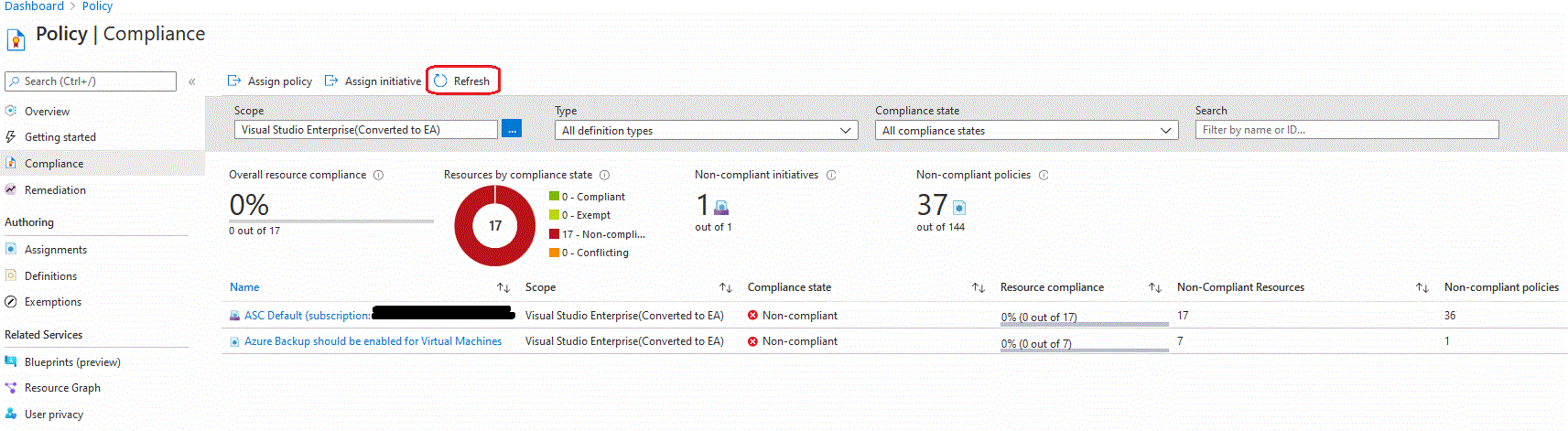The image size is (1568, 431).
Task: Show info for Non-compliant initiatives
Action: (x=831, y=175)
